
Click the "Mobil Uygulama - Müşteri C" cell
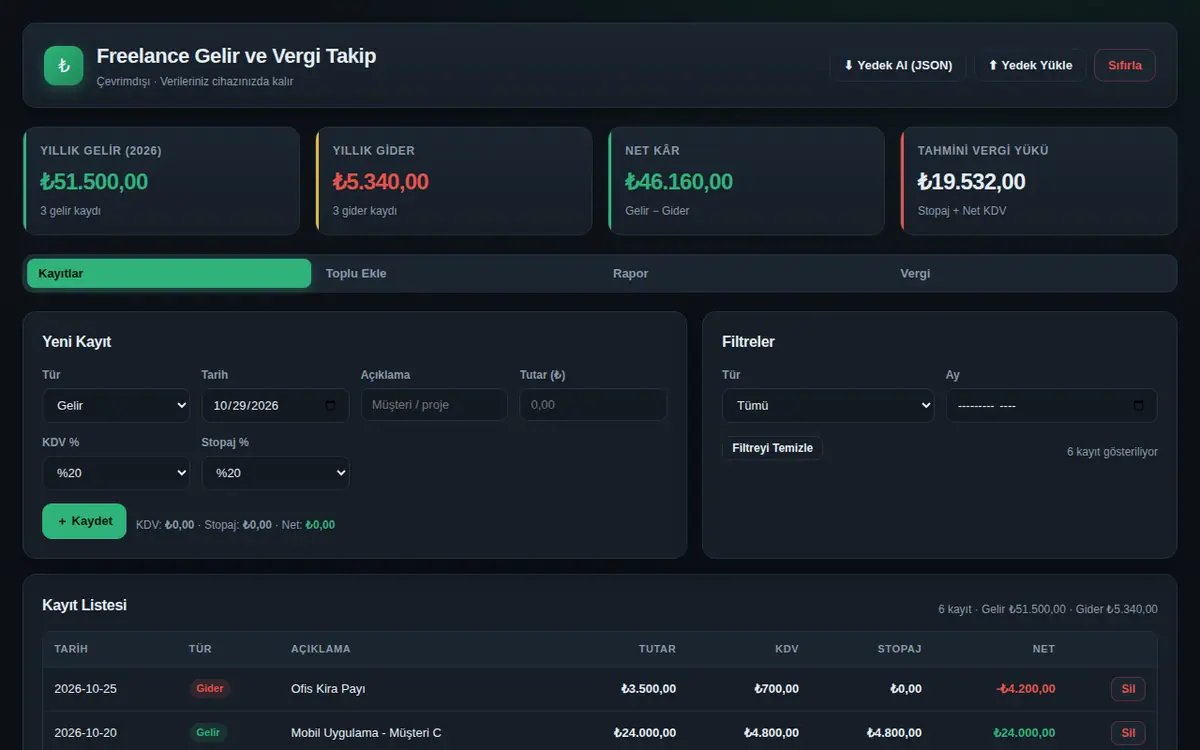tap(366, 733)
